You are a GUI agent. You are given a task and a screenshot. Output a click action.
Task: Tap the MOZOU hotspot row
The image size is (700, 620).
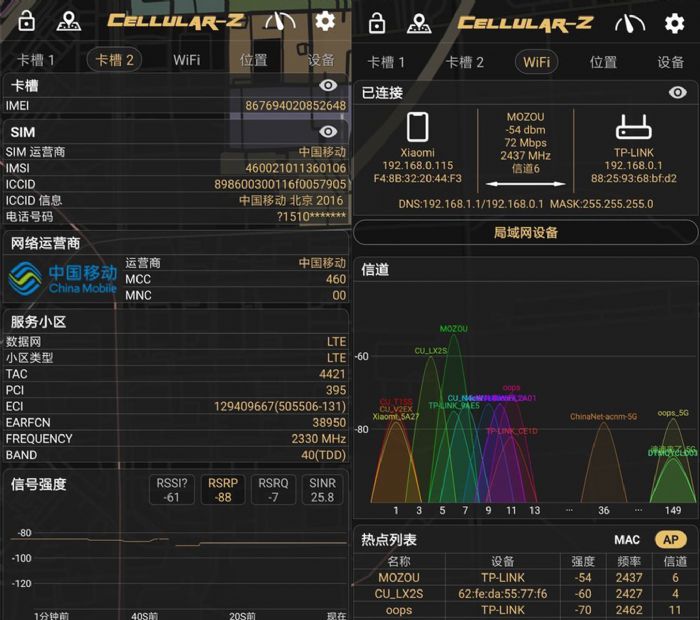526,578
